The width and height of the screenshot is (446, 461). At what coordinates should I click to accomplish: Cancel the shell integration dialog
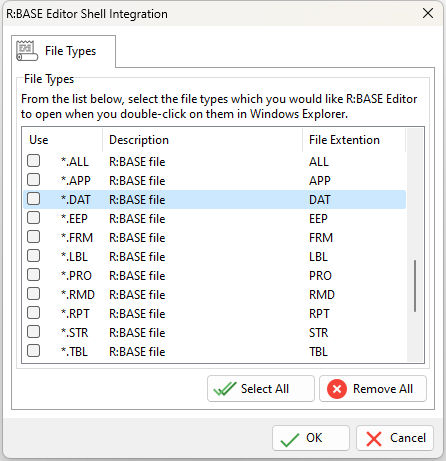(x=395, y=438)
